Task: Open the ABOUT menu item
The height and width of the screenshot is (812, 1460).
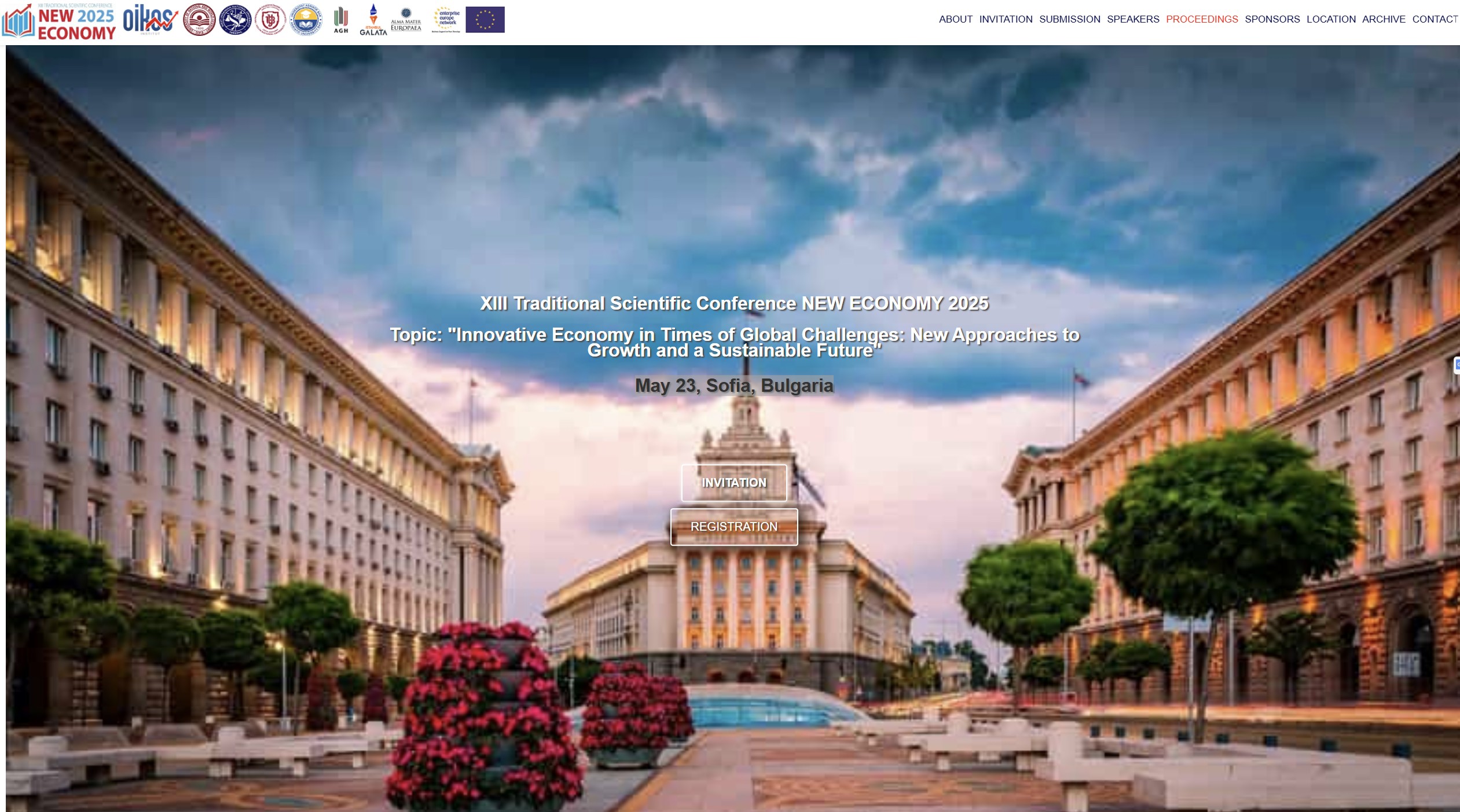Action: [955, 19]
